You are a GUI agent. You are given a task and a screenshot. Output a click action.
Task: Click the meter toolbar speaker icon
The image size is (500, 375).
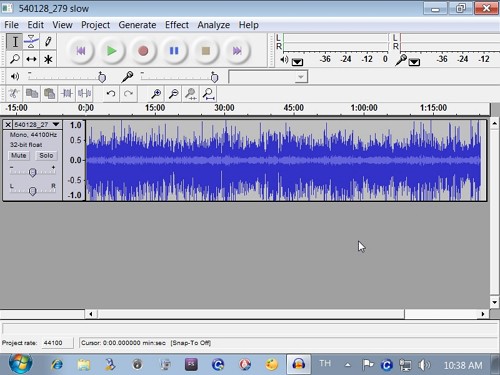tap(284, 60)
